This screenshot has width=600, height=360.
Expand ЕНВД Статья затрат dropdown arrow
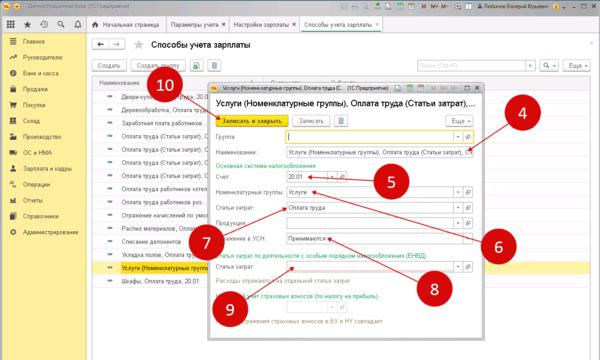tap(458, 267)
